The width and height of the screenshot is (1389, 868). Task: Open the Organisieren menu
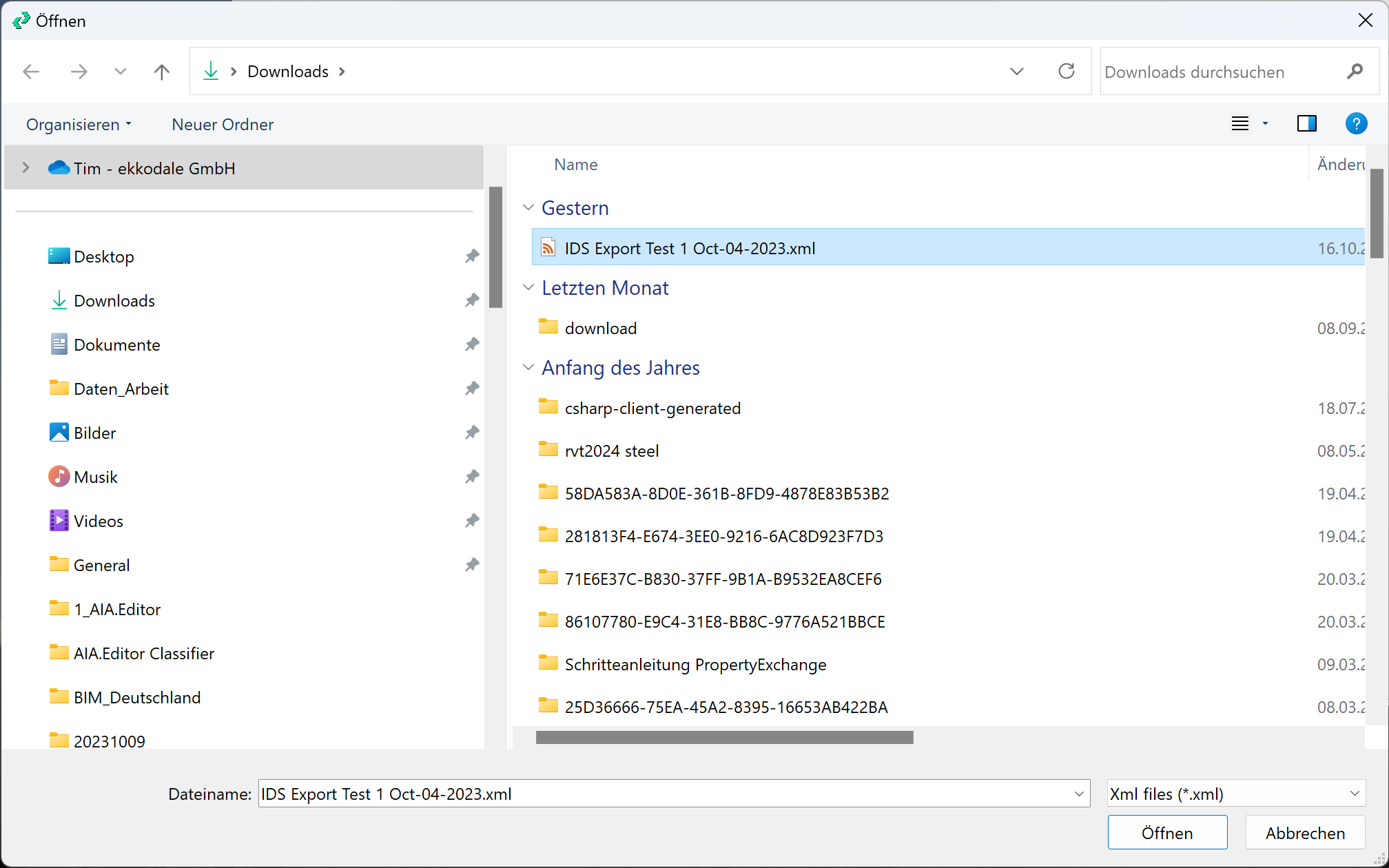click(x=79, y=125)
